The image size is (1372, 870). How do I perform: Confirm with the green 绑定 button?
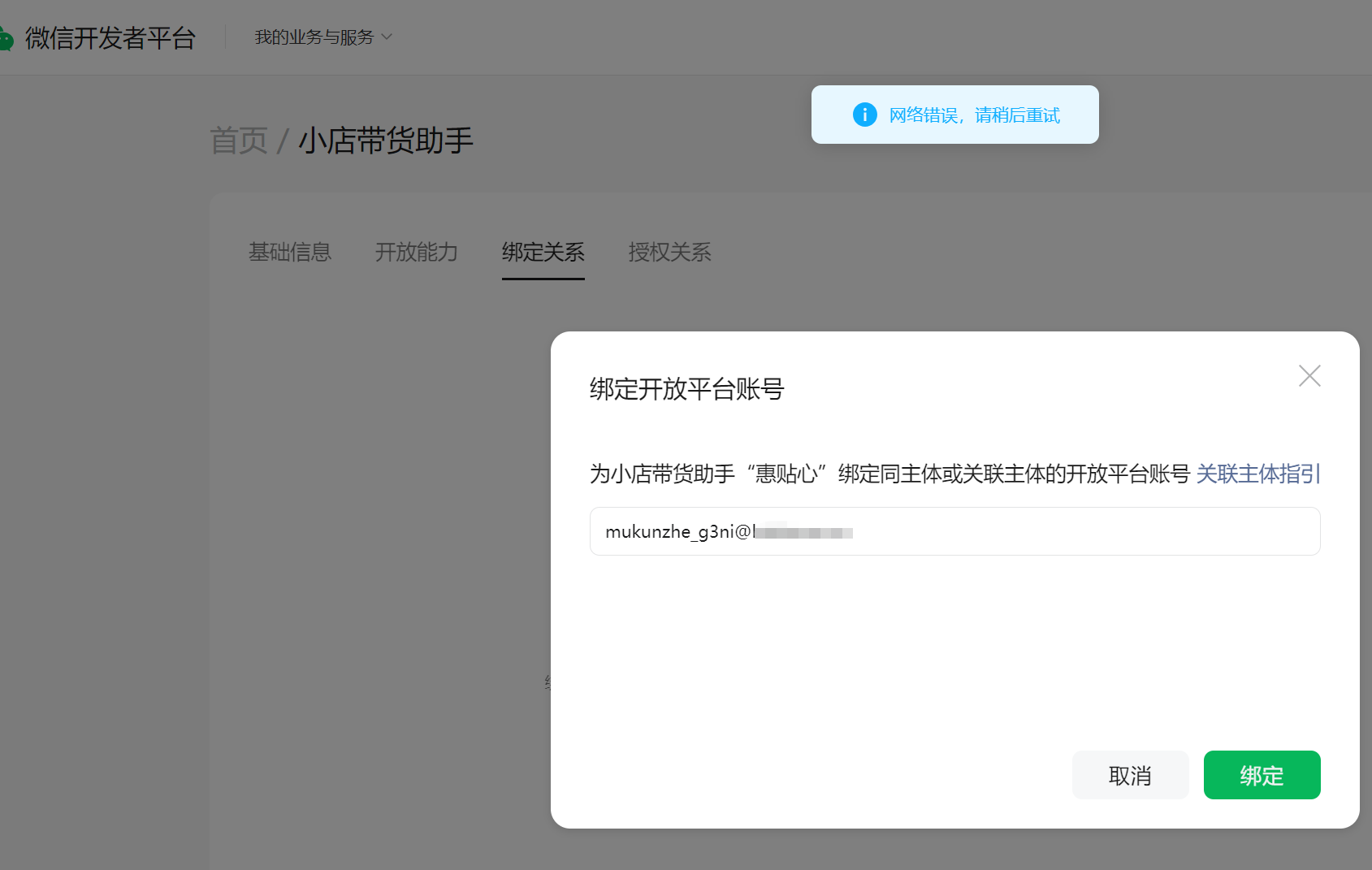point(1262,775)
